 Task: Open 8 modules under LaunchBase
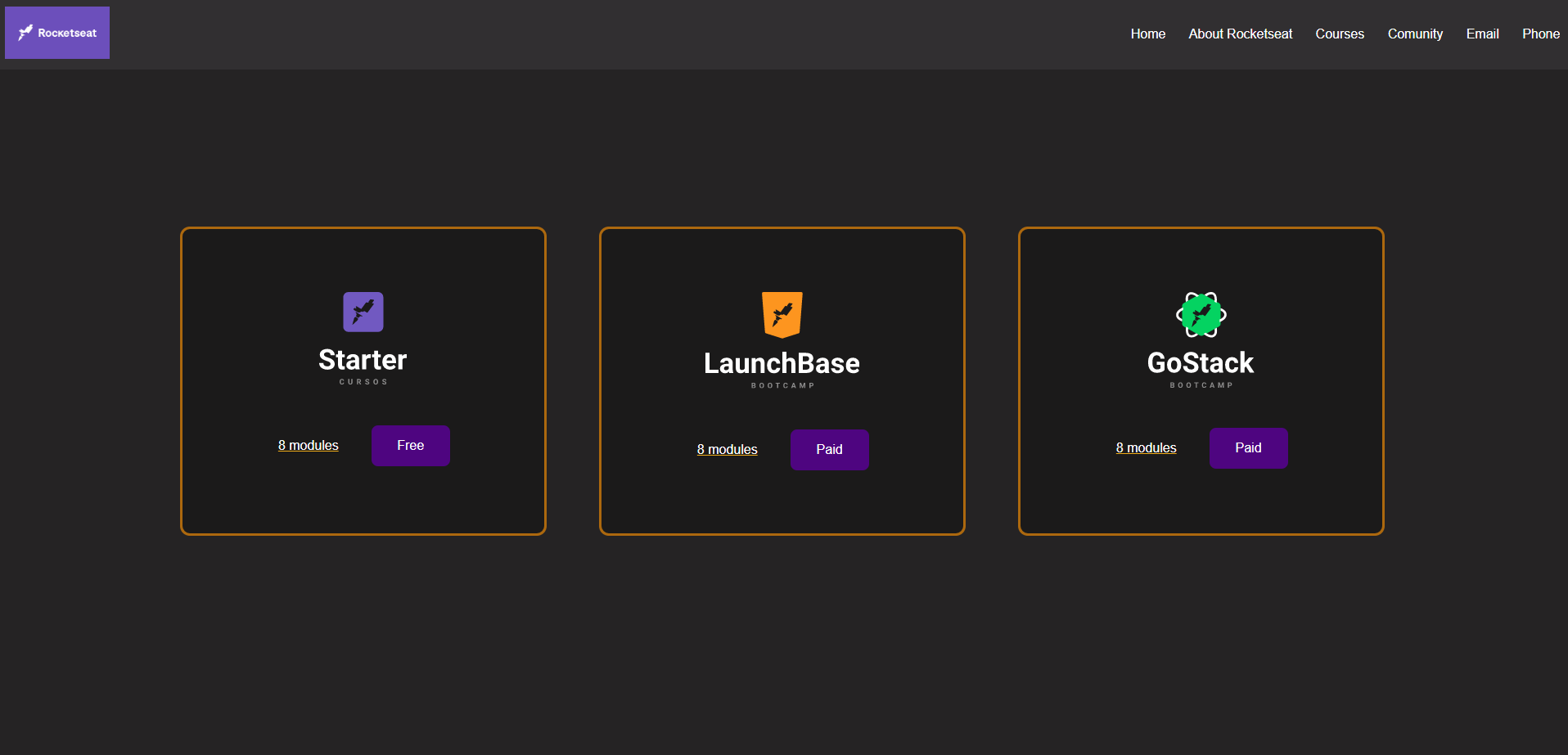[x=727, y=449]
